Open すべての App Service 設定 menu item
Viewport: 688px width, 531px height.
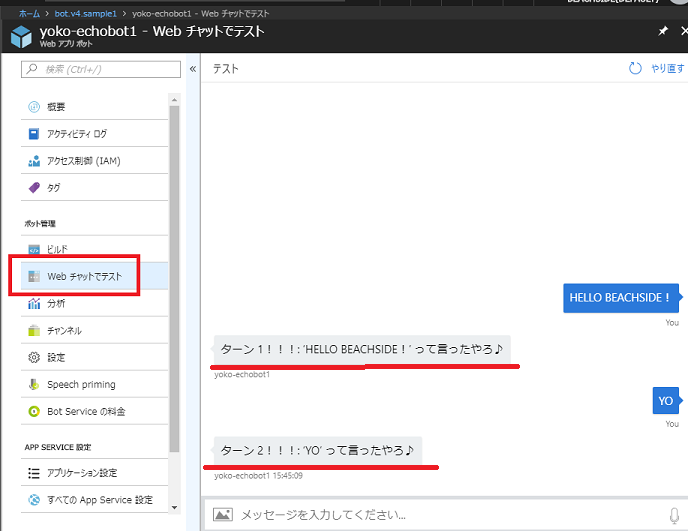94,500
